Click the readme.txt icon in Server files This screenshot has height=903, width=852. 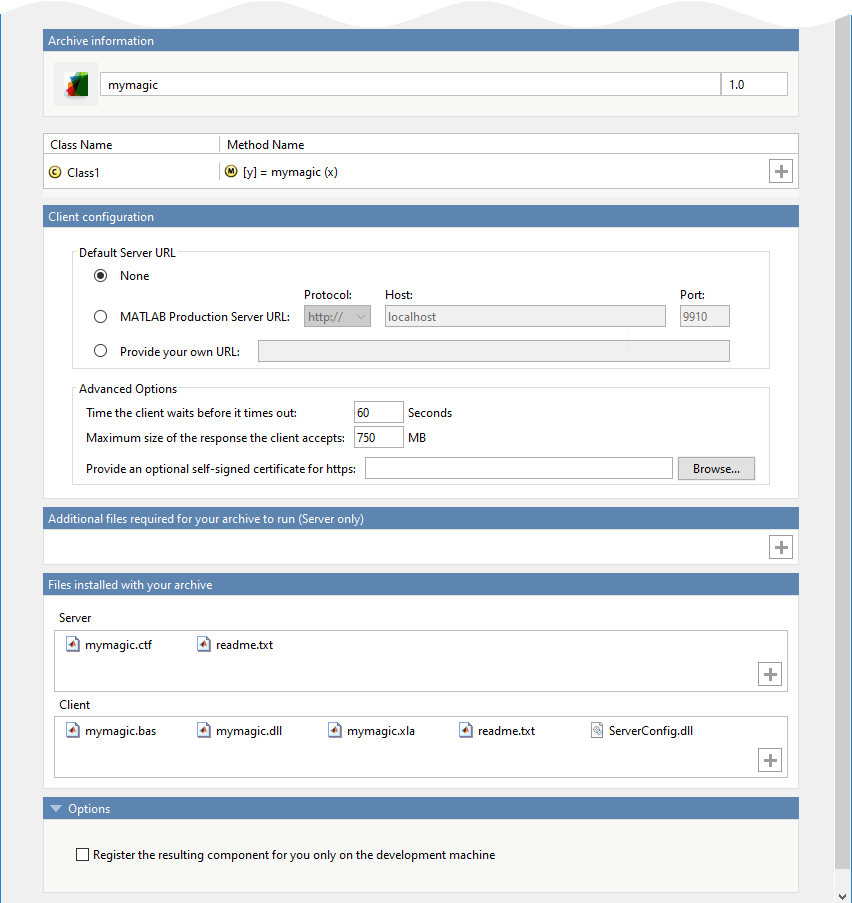(x=204, y=644)
